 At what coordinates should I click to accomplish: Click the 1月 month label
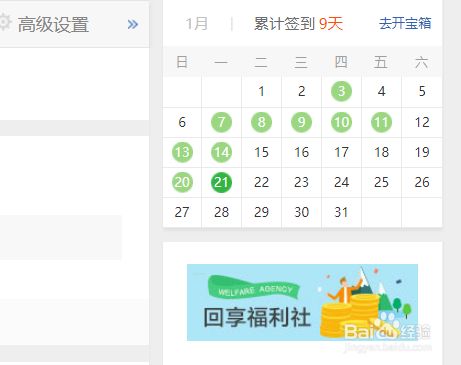click(x=197, y=24)
